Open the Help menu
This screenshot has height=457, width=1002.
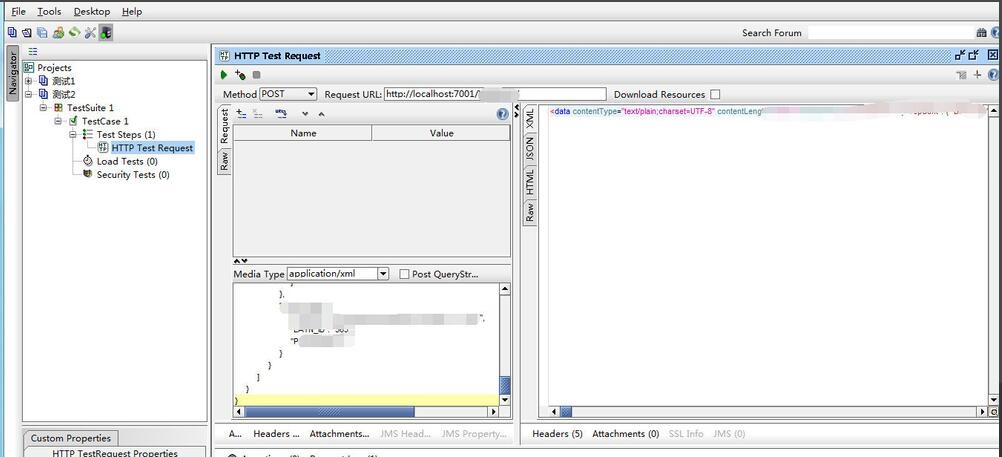click(x=132, y=12)
